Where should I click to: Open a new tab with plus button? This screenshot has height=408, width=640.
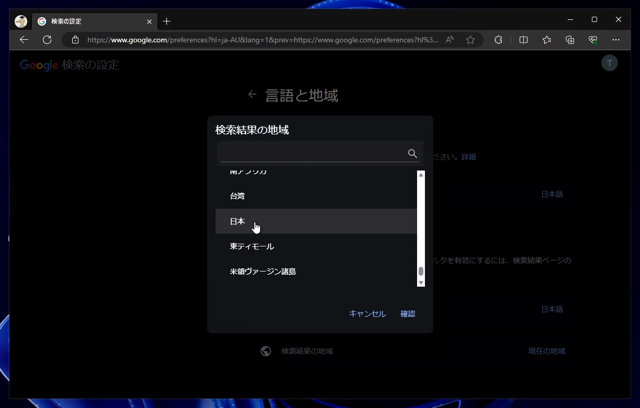pos(167,21)
